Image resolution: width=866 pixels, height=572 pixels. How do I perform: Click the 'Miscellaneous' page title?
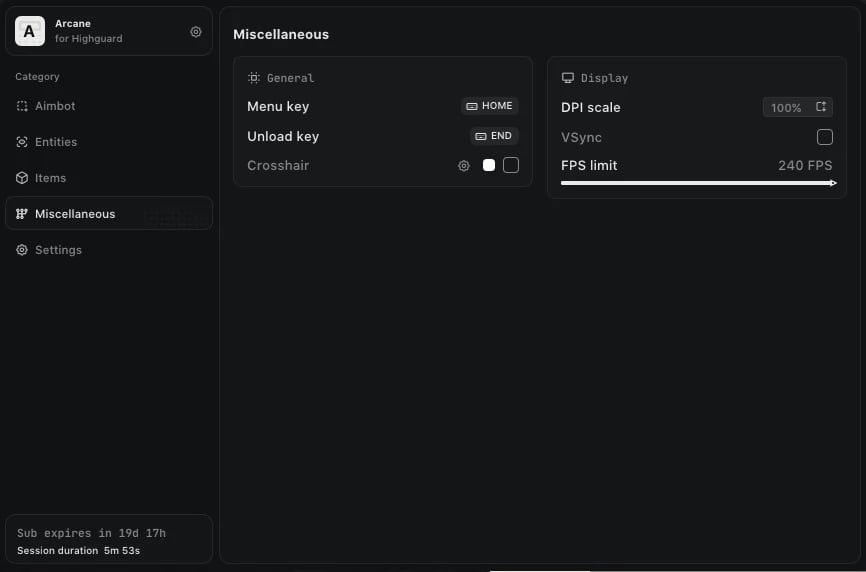tap(281, 34)
